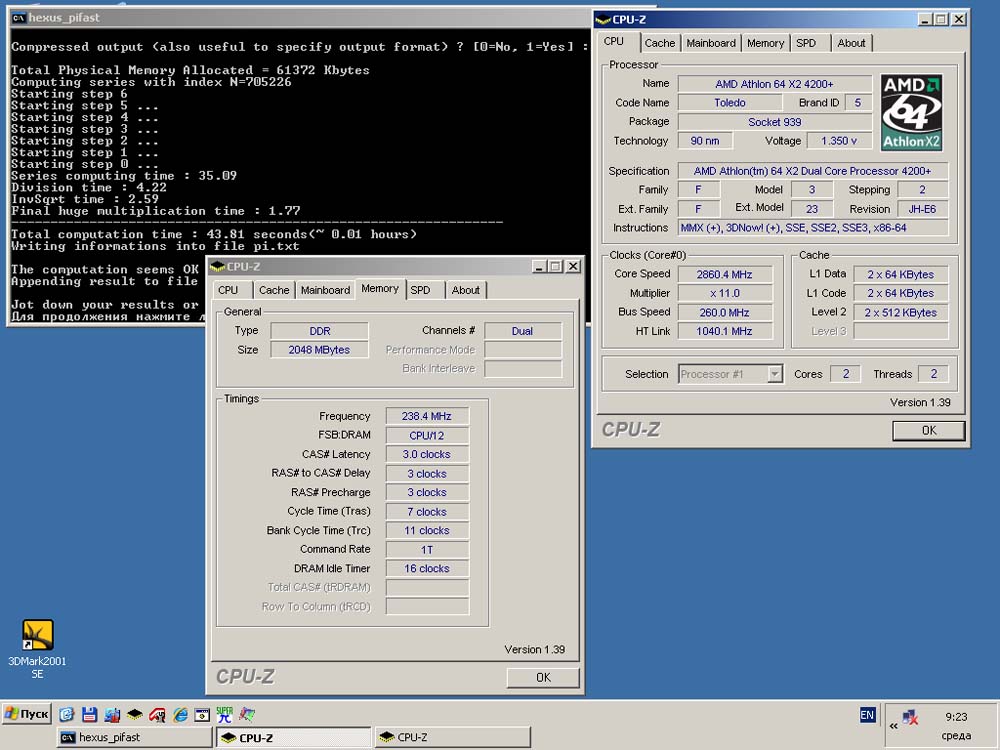Open the Пуск start button
The image size is (1000, 750).
tap(27, 714)
